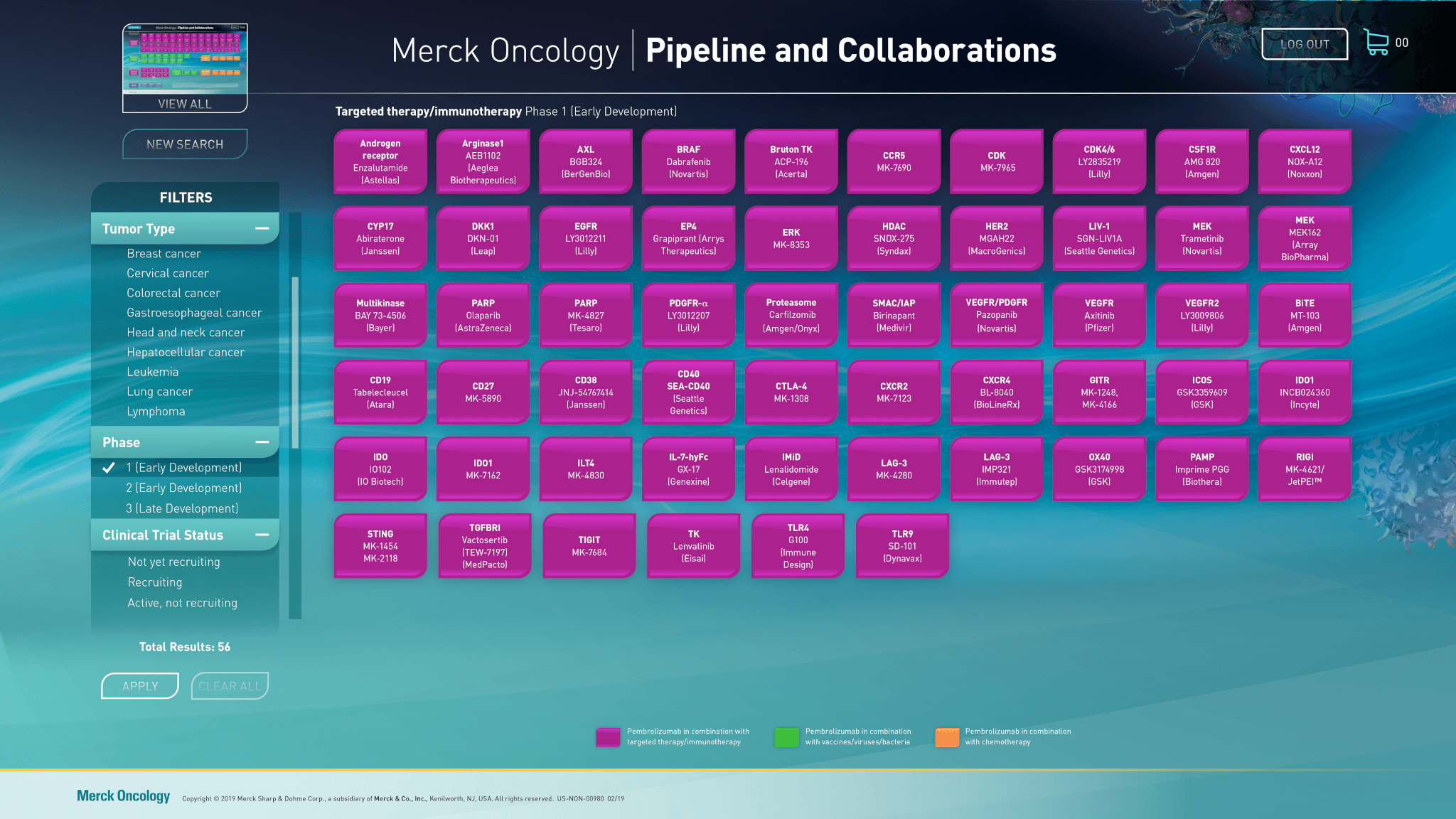Click the magenta targeted therapy legend swatch
The image size is (1456, 819).
(608, 737)
